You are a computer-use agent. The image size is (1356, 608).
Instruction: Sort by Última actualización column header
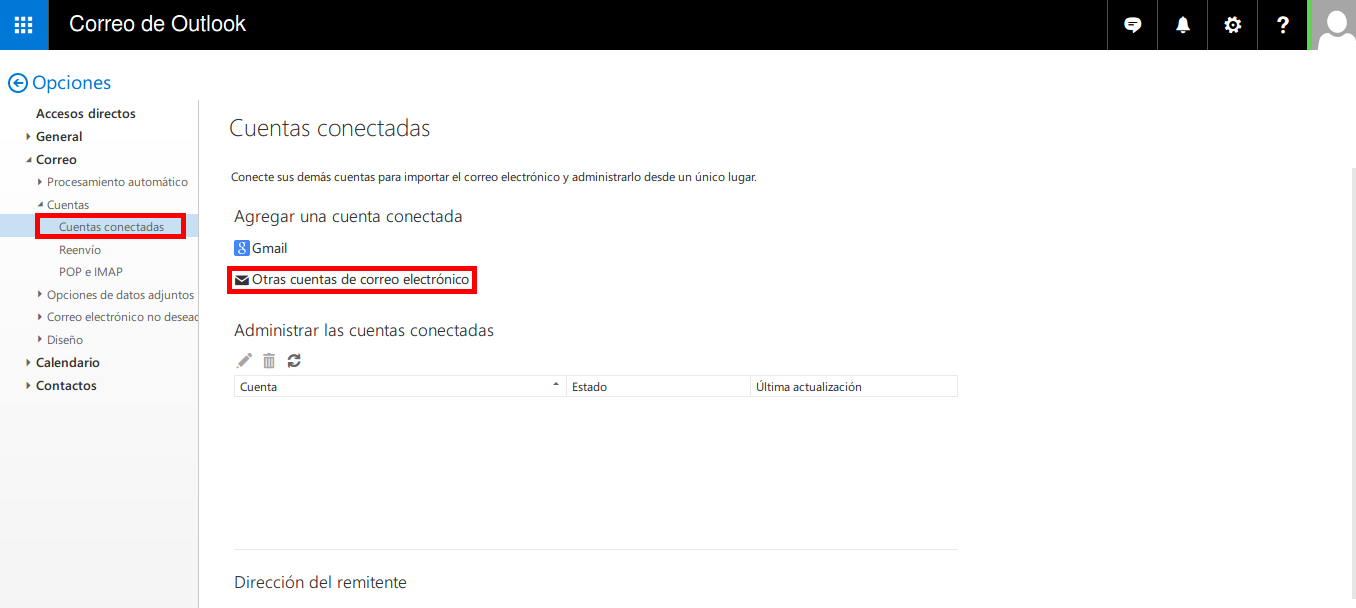(x=854, y=386)
